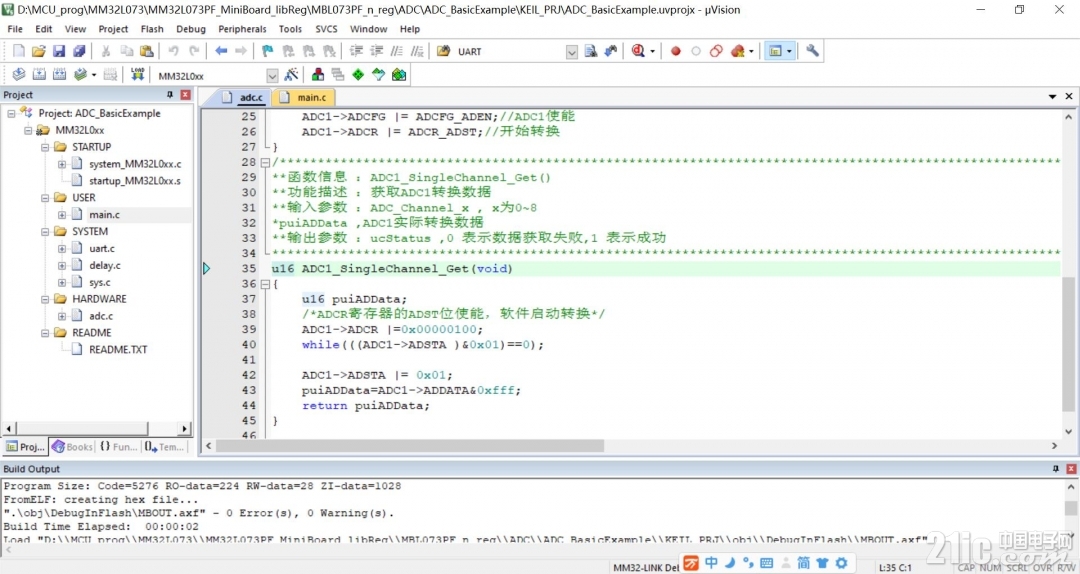Insert bookmark flag icon
The height and width of the screenshot is (574, 1080).
click(x=267, y=51)
